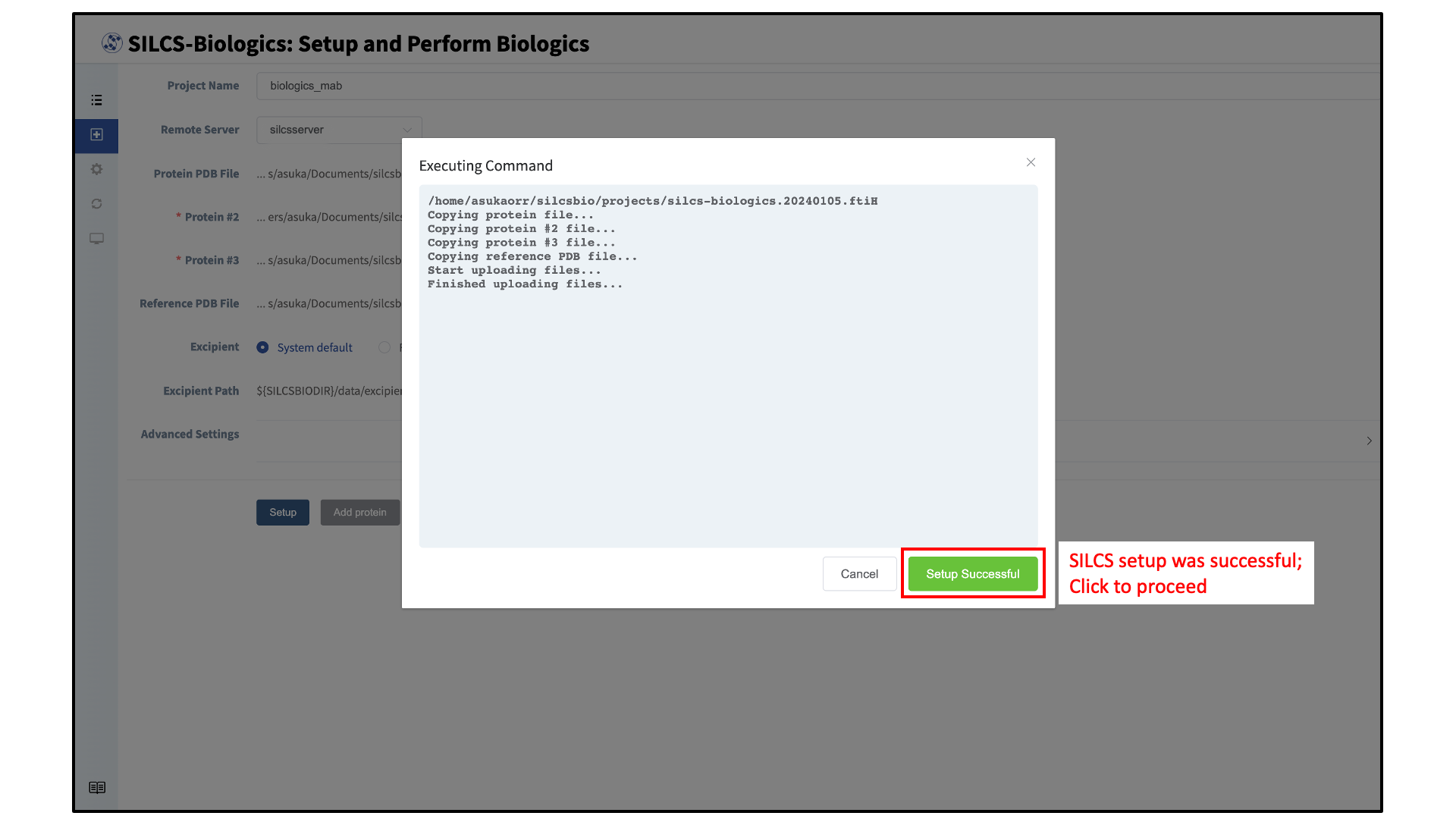The image size is (1456, 819).
Task: Select the second Excipient radio option
Action: click(384, 347)
